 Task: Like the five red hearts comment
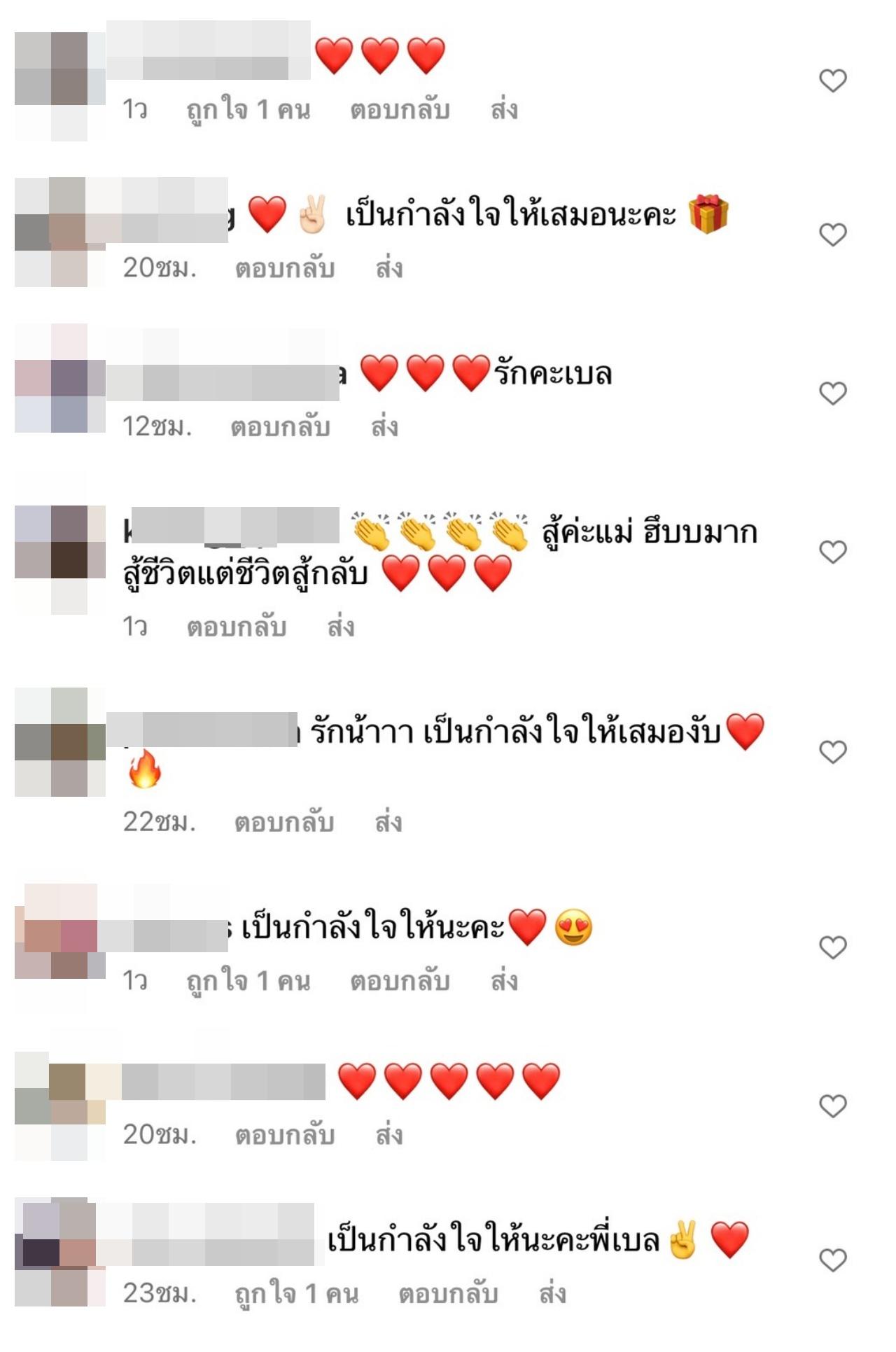tap(833, 1106)
